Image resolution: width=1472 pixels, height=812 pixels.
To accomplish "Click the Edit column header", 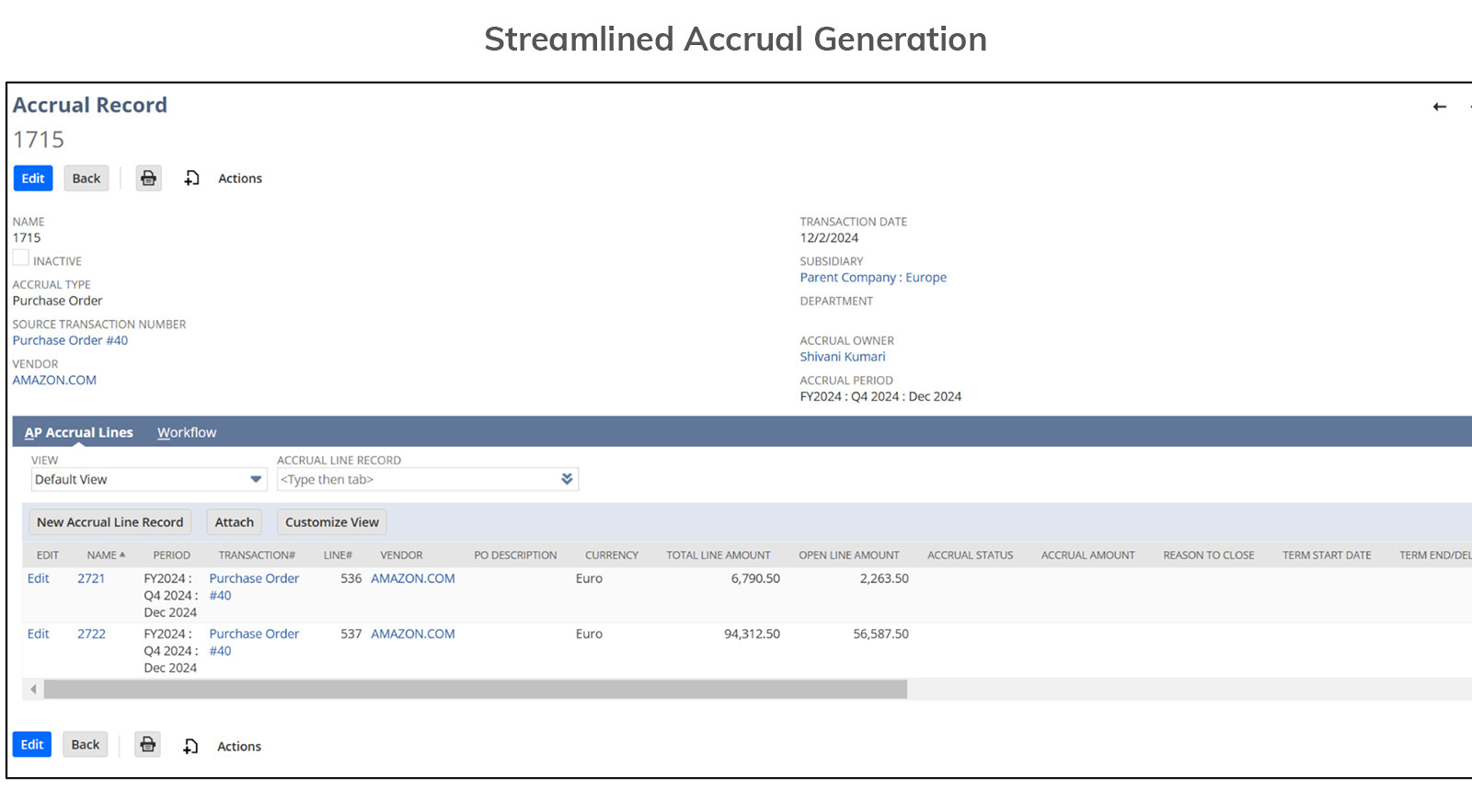I will pos(48,555).
